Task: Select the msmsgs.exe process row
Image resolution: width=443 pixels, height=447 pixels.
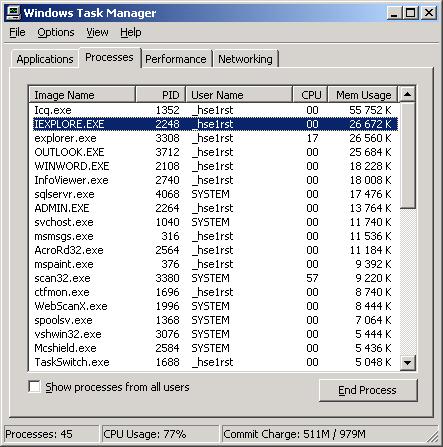Action: 215,236
